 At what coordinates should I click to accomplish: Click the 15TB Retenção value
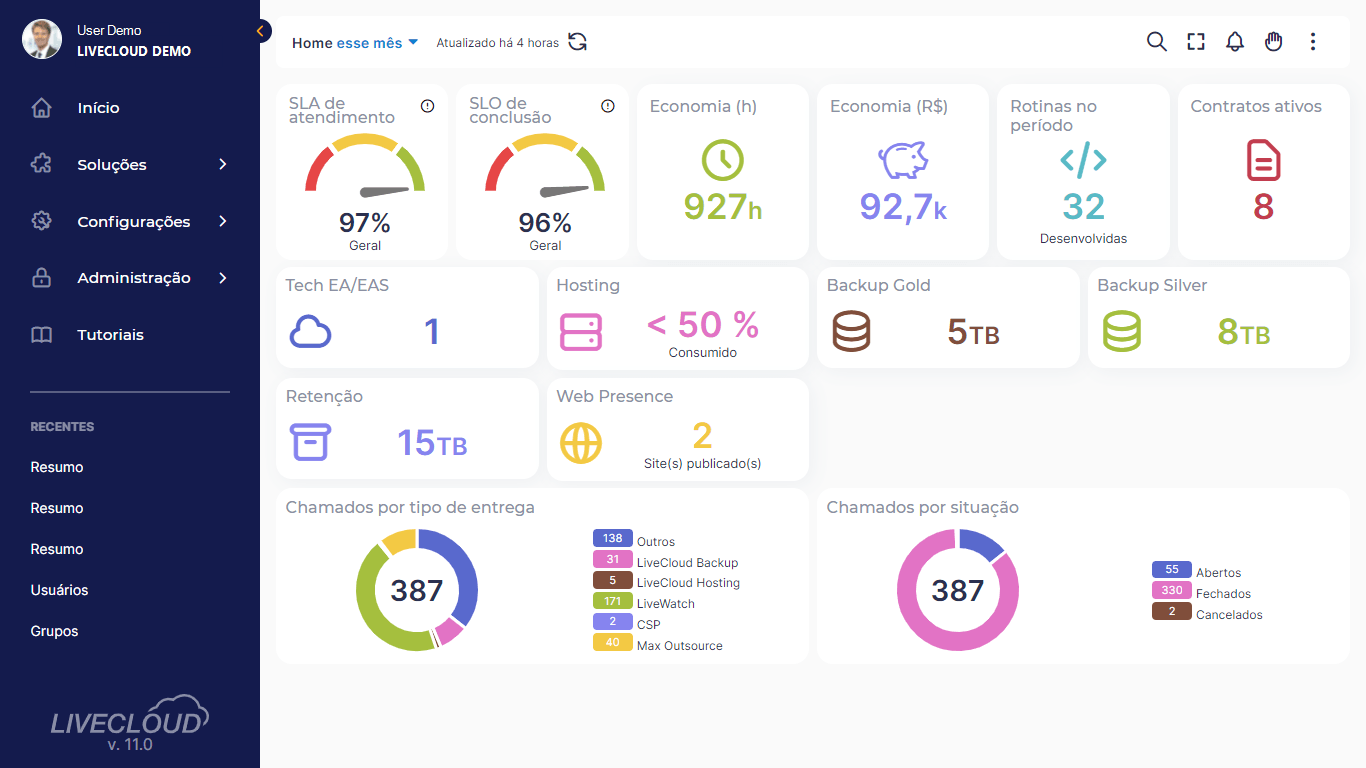click(432, 442)
